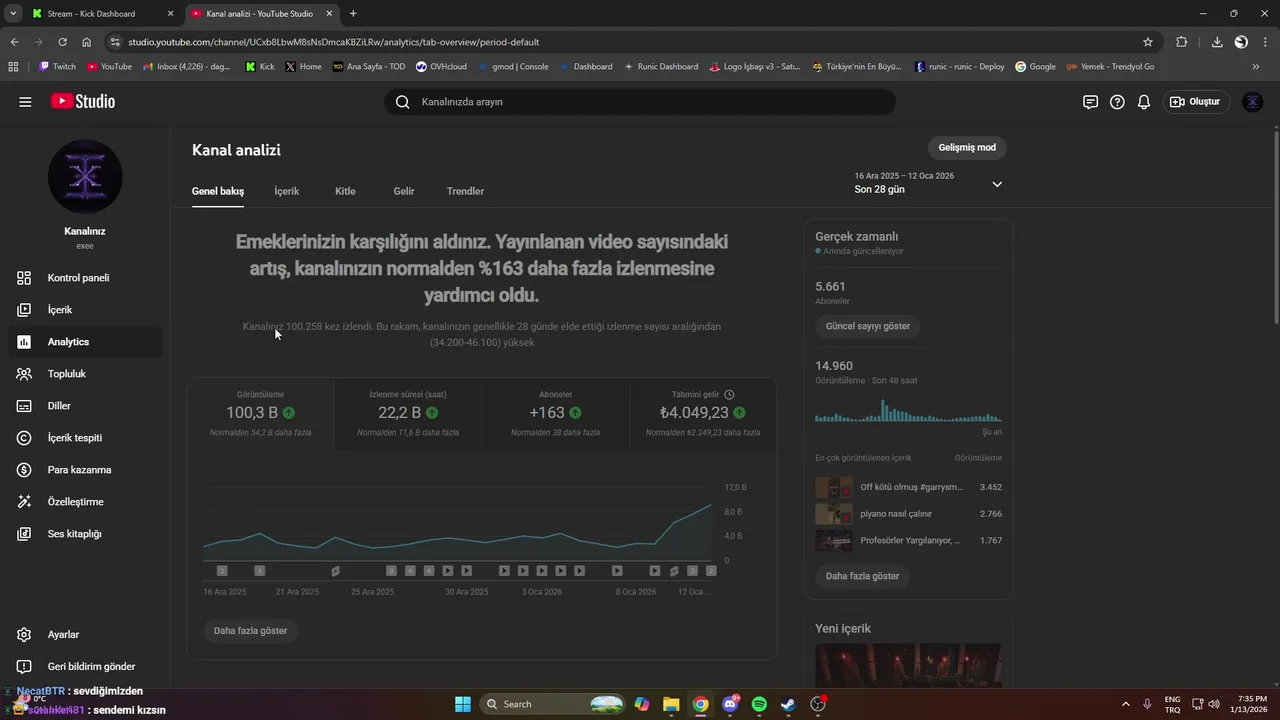Viewport: 1280px width, 720px height.
Task: Open the Windows Start menu
Action: [463, 704]
